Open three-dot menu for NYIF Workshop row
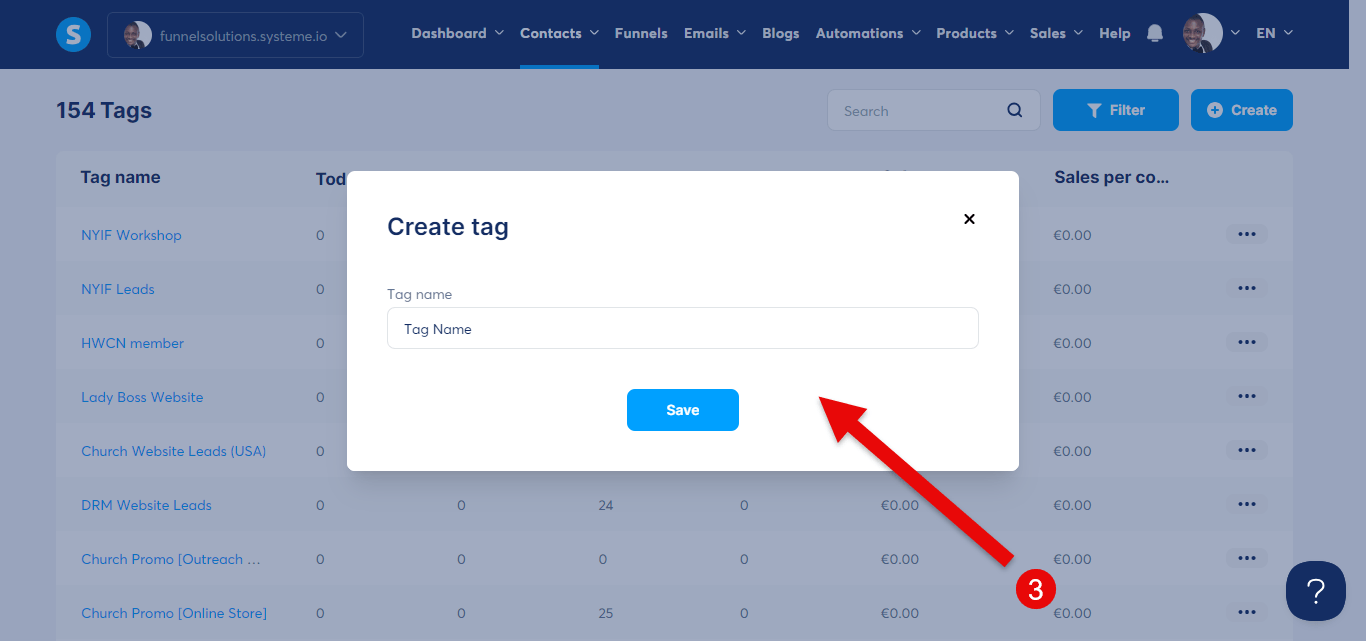The image size is (1366, 641). pos(1247,234)
